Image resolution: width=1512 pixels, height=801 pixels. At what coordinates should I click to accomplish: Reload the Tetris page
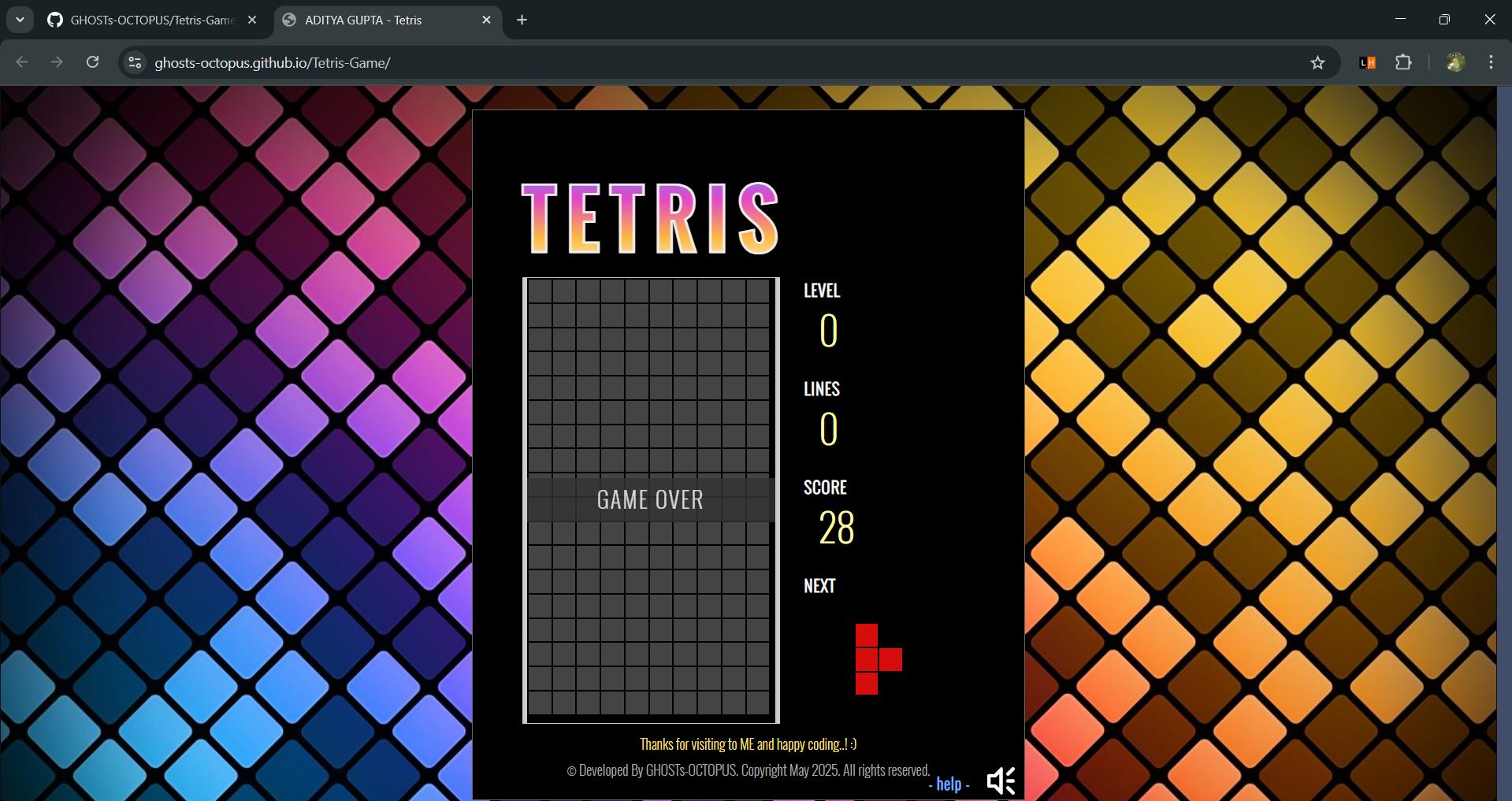coord(92,62)
